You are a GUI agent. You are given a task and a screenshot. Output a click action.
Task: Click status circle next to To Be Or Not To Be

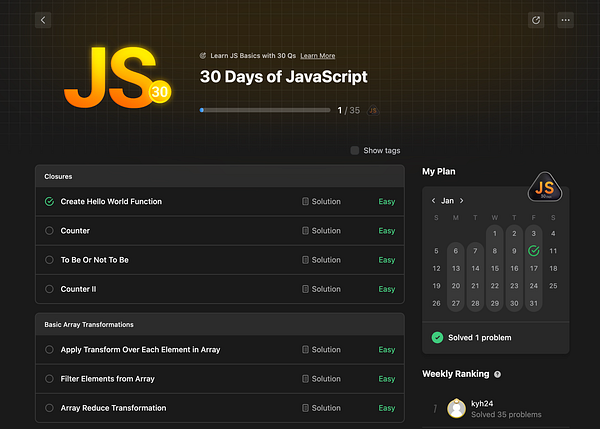[x=49, y=260]
